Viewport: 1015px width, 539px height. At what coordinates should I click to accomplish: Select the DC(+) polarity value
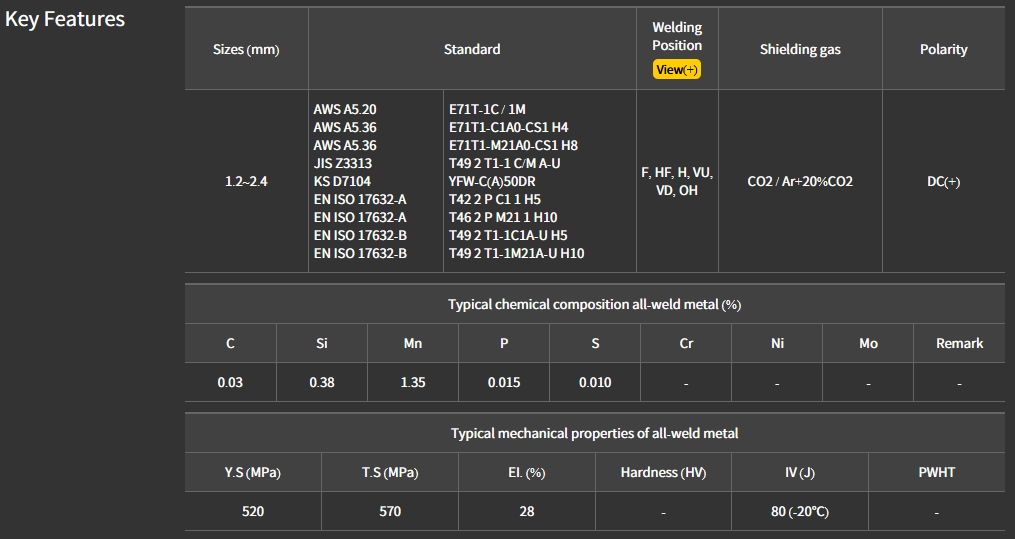pyautogui.click(x=943, y=182)
